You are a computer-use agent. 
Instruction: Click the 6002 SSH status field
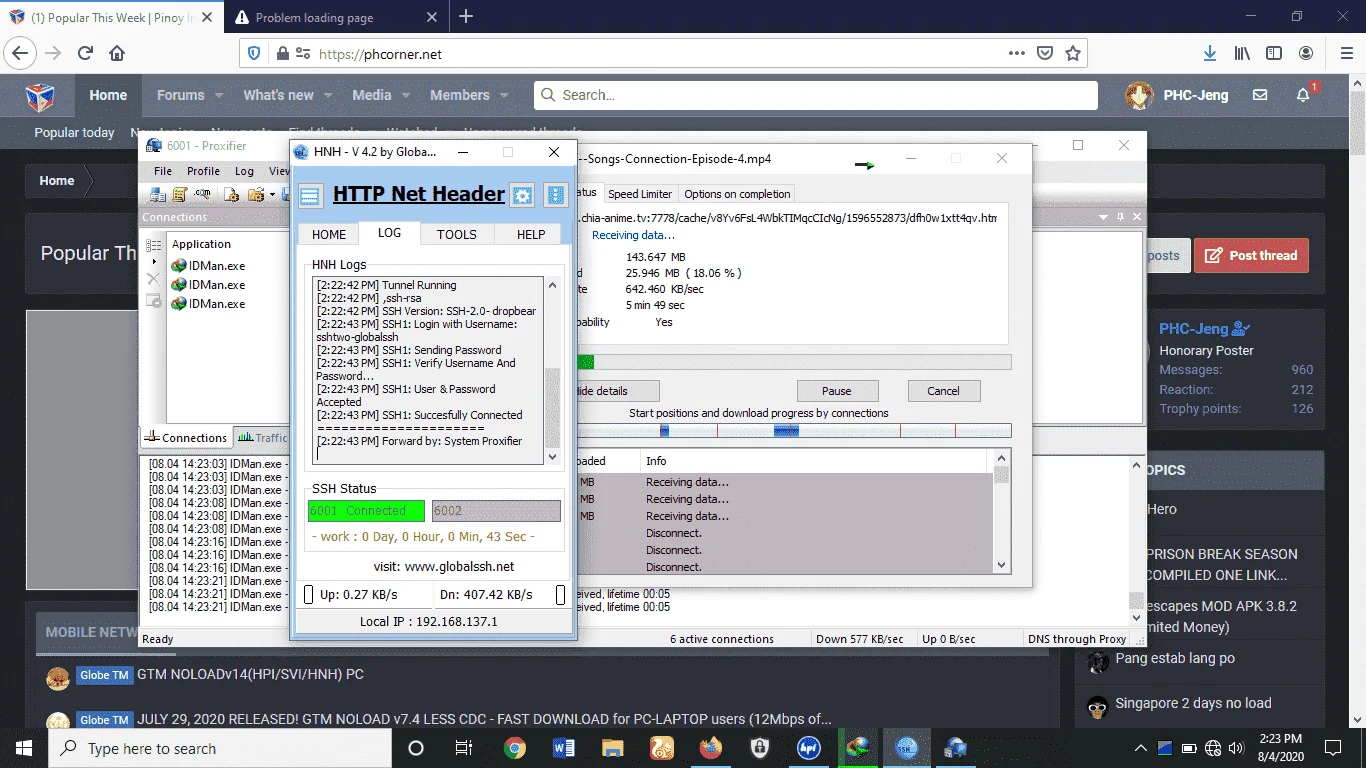496,511
